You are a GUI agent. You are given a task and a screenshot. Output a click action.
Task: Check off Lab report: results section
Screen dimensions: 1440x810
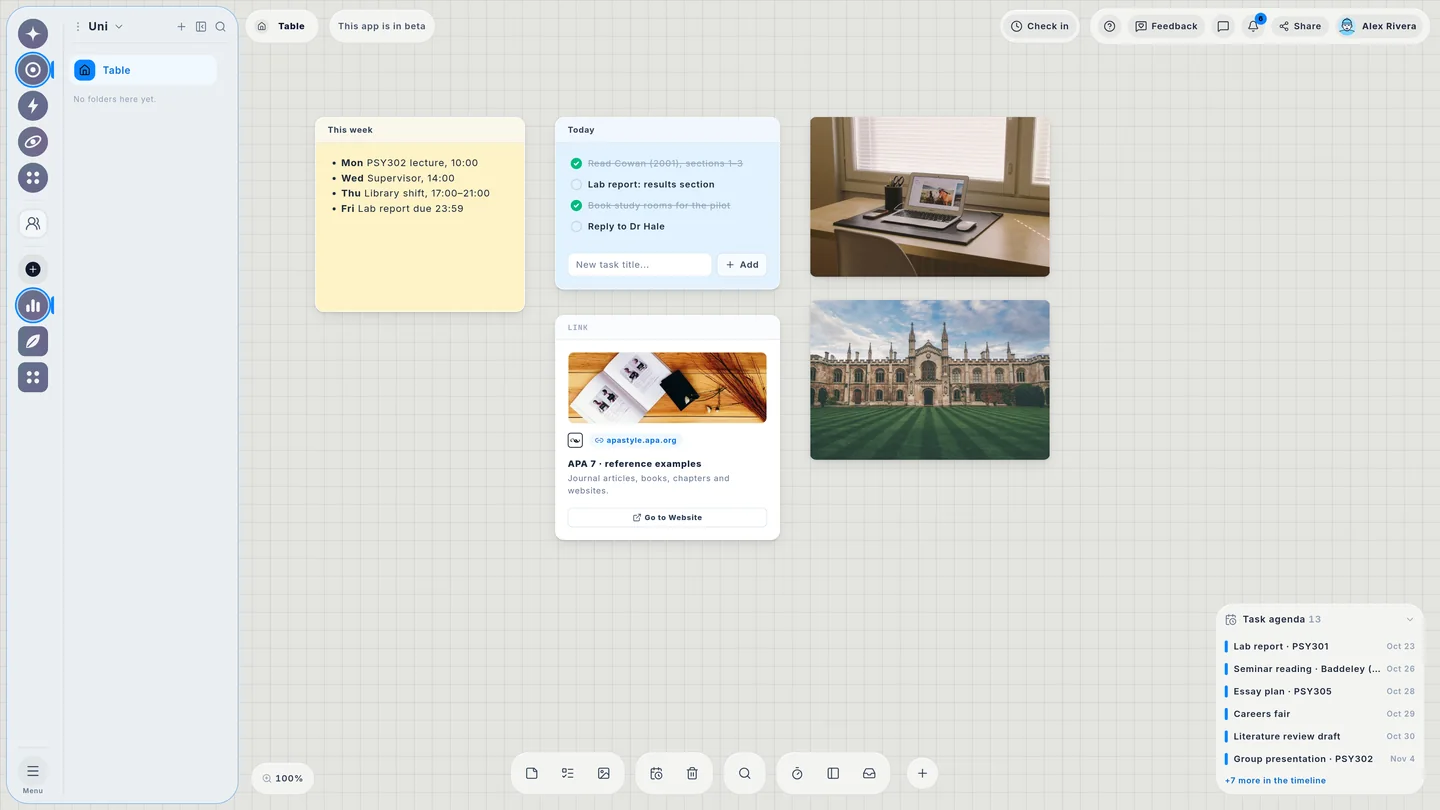pos(576,185)
